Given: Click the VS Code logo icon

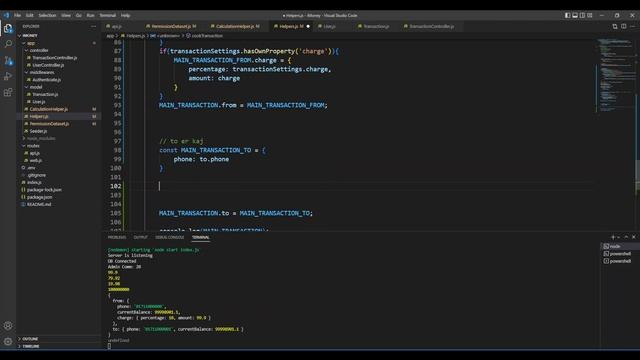Looking at the screenshot, I should tap(6, 15).
